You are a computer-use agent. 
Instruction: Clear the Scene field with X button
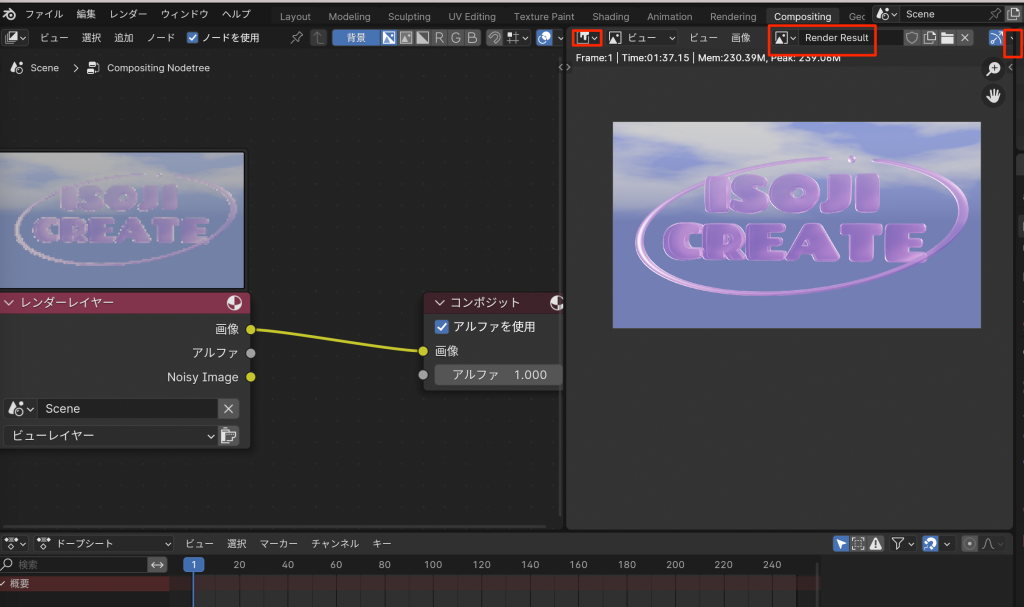pos(229,408)
